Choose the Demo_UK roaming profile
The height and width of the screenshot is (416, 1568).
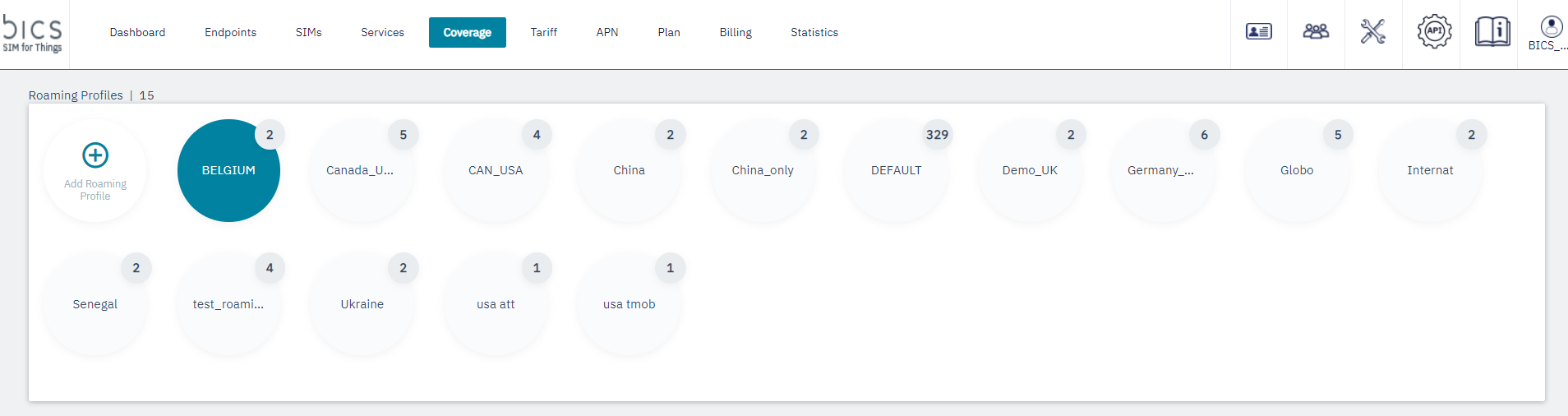pyautogui.click(x=1029, y=171)
